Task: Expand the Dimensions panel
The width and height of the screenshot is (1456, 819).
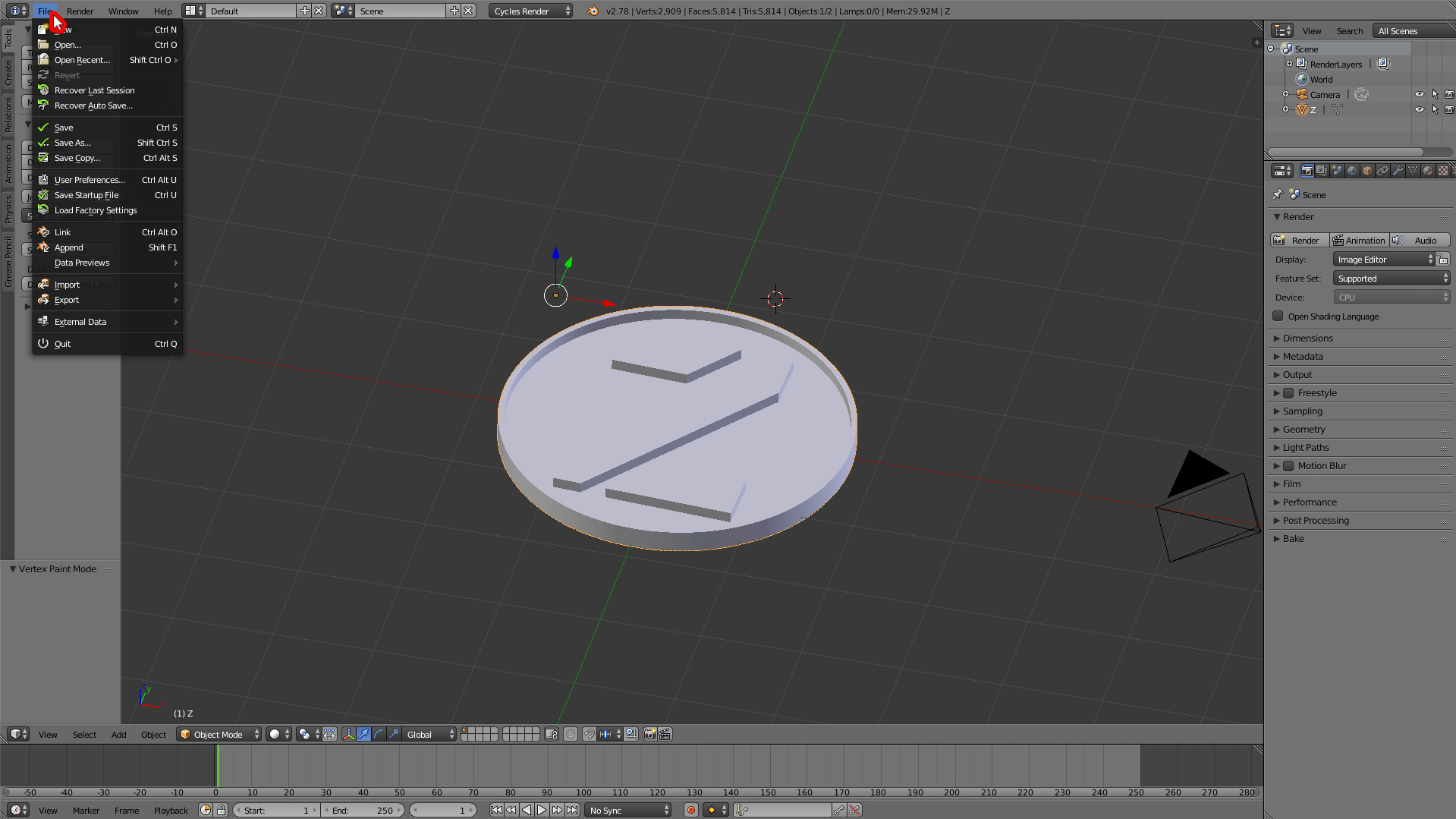Action: click(1307, 339)
